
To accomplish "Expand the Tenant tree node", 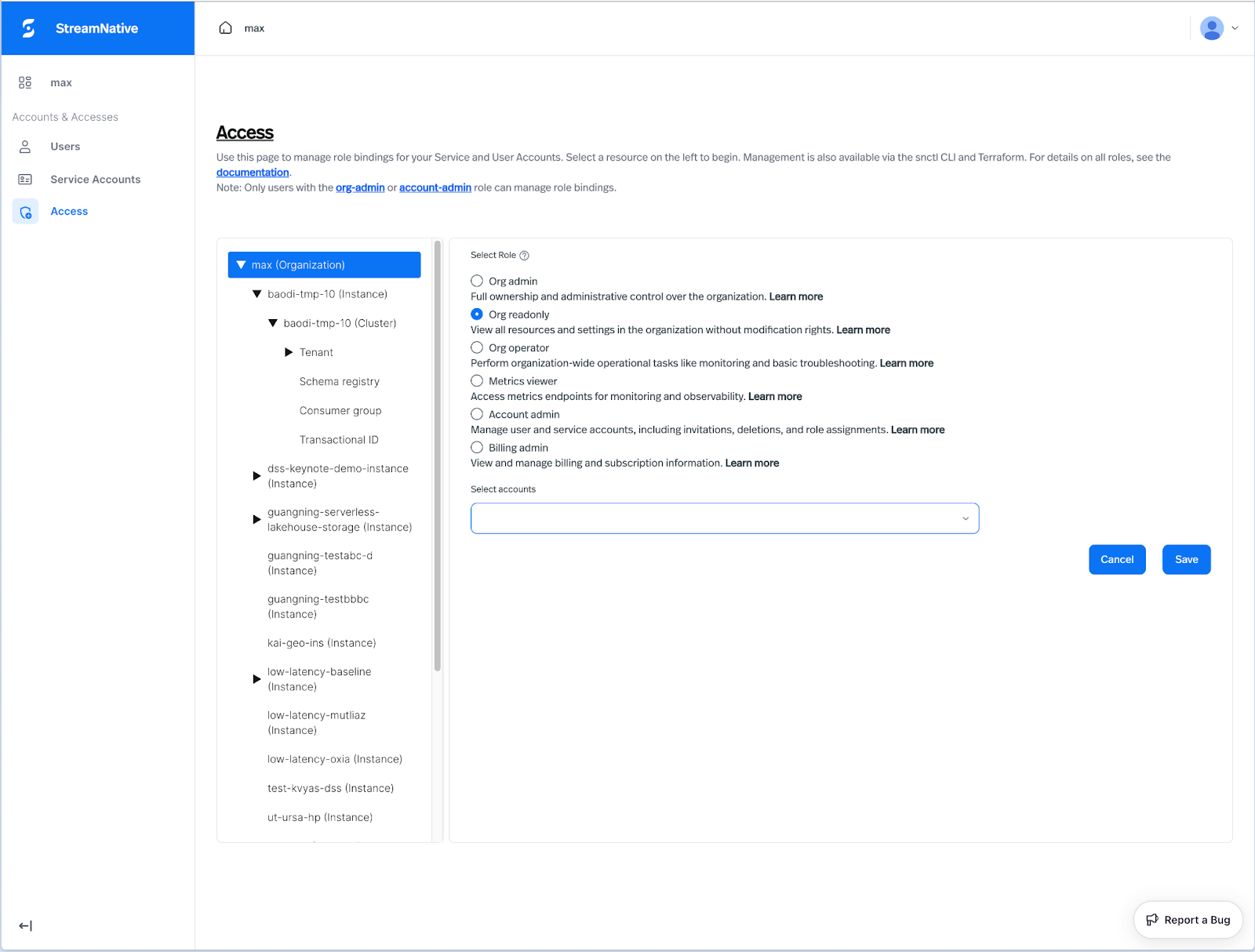I will point(289,353).
